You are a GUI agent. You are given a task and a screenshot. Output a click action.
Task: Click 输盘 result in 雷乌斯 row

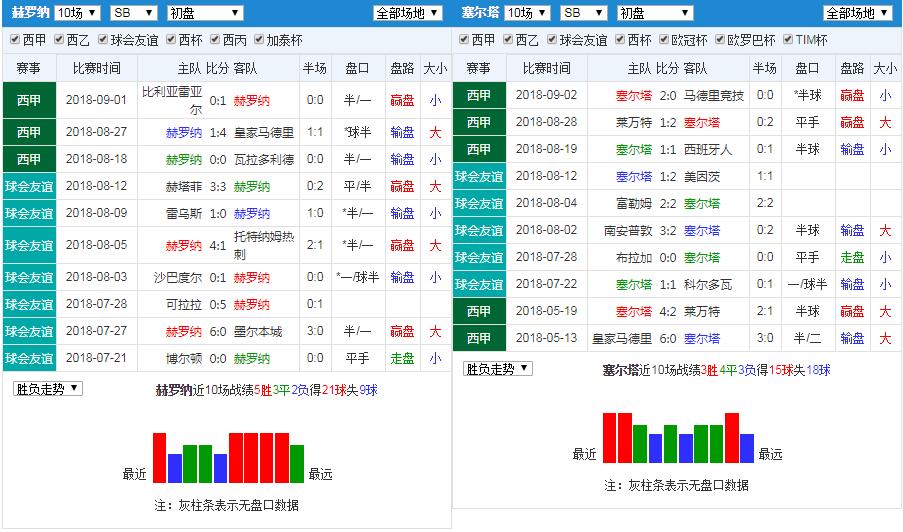402,214
